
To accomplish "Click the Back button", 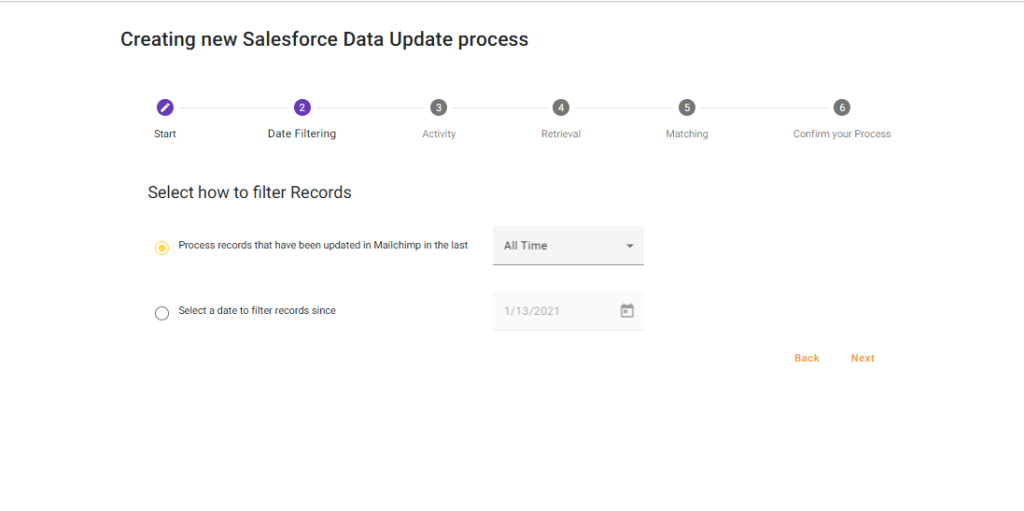I will [807, 358].
